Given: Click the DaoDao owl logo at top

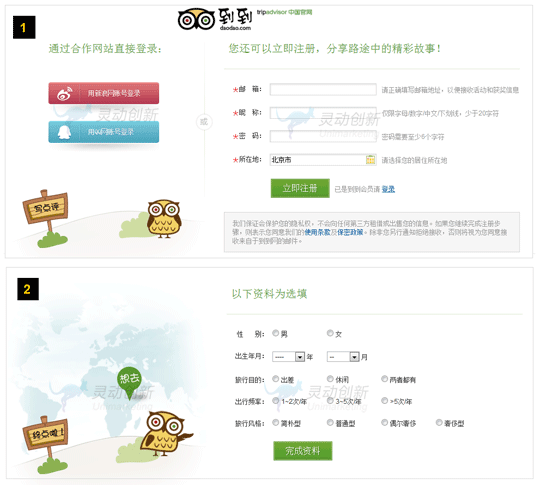Looking at the screenshot, I should click(x=196, y=19).
